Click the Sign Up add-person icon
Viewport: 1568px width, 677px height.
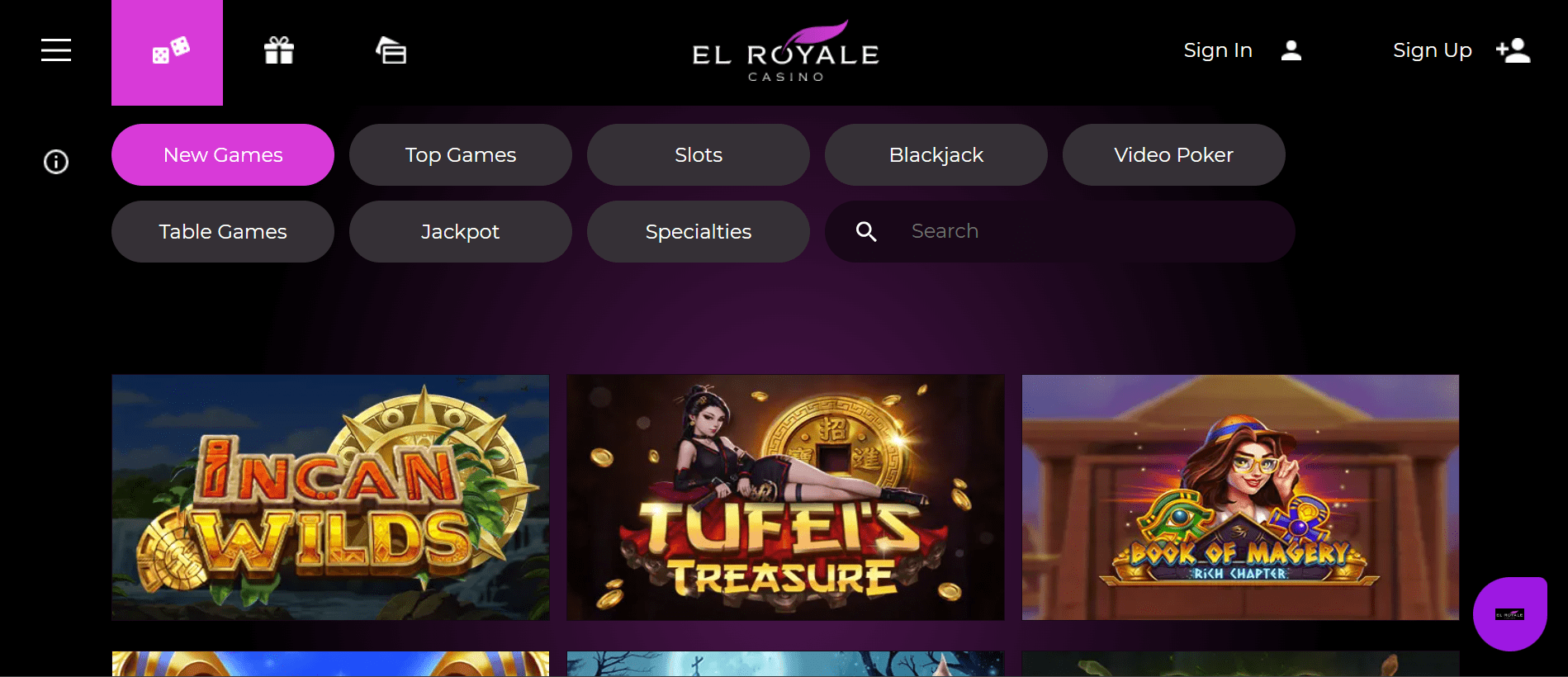pos(1514,50)
